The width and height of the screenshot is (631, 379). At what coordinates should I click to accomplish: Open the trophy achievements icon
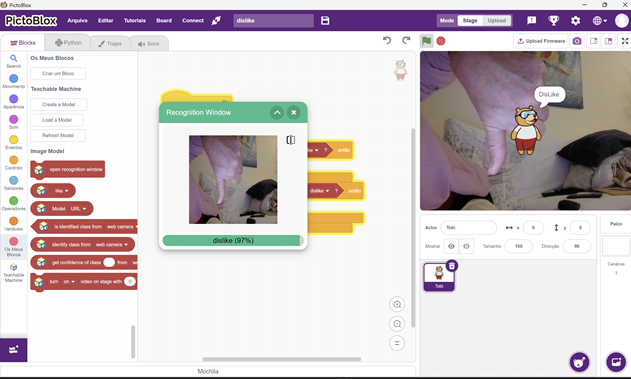coord(554,21)
